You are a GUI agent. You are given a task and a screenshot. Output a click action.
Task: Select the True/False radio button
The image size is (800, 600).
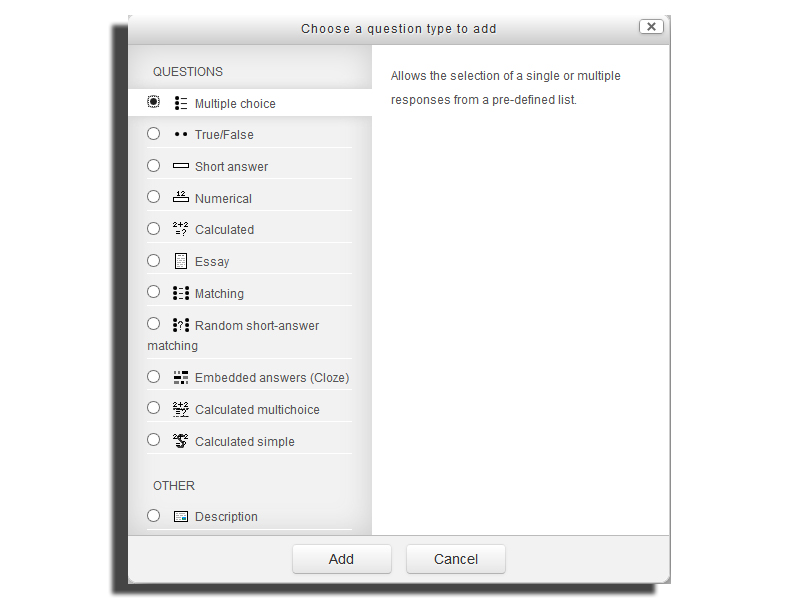[154, 134]
